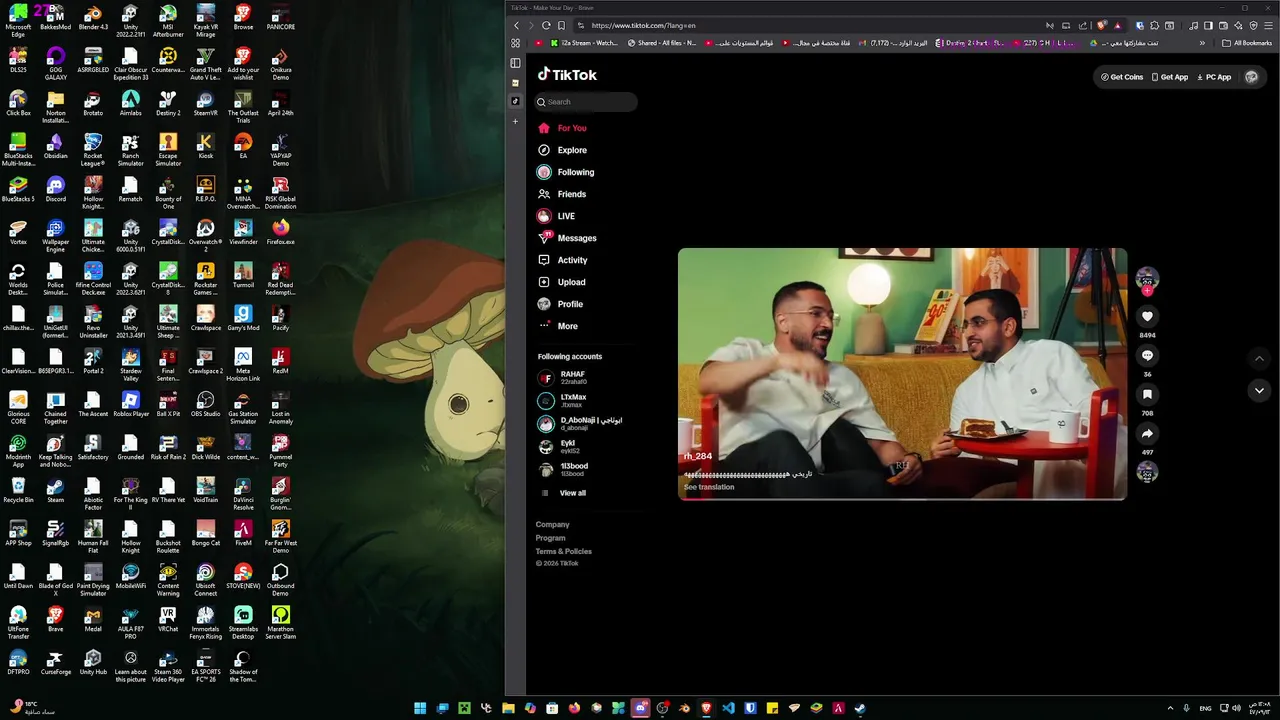Expand the Terms & Policies footer section

coord(563,551)
